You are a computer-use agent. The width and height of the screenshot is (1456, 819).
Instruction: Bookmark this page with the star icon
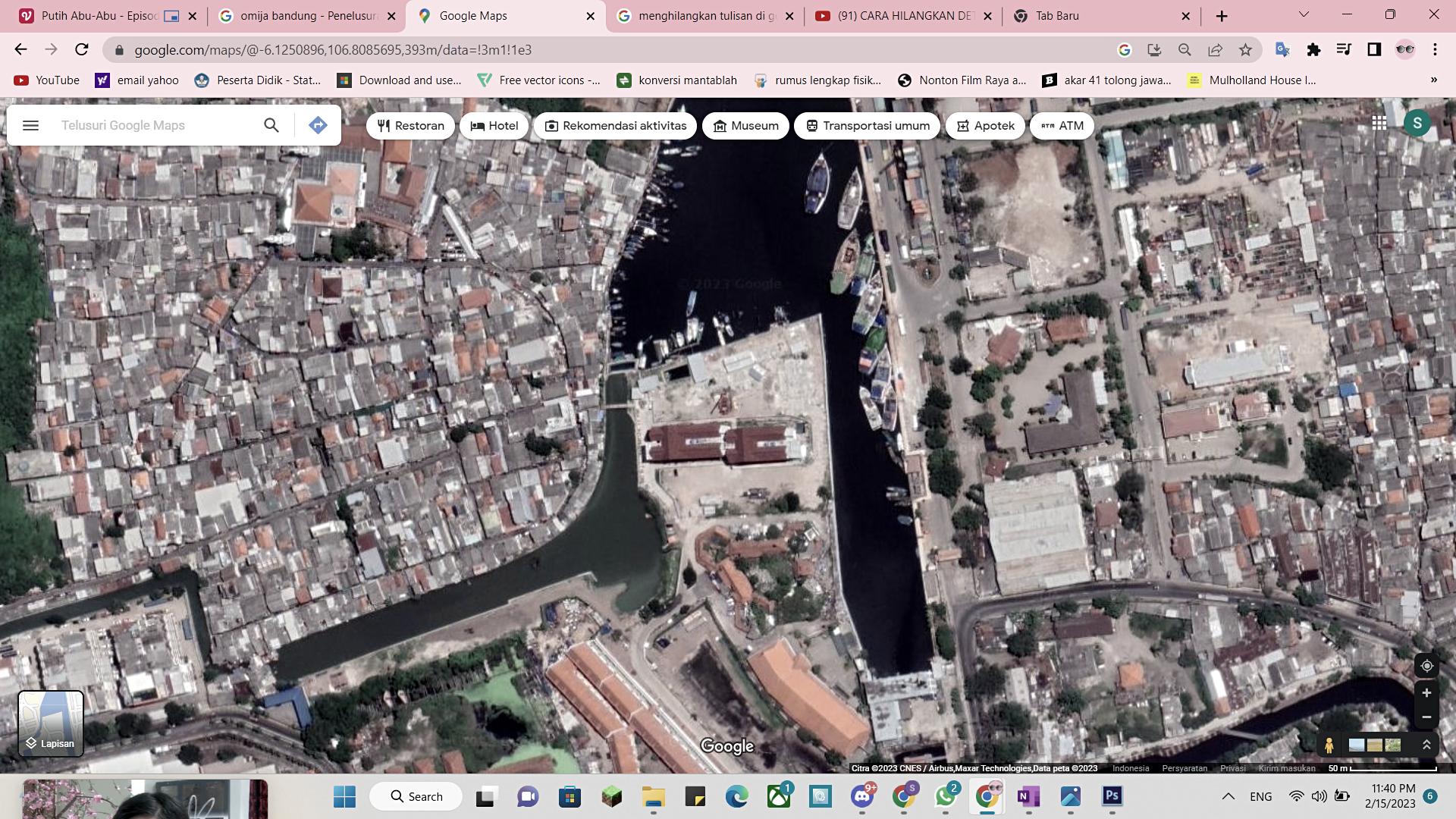point(1245,50)
